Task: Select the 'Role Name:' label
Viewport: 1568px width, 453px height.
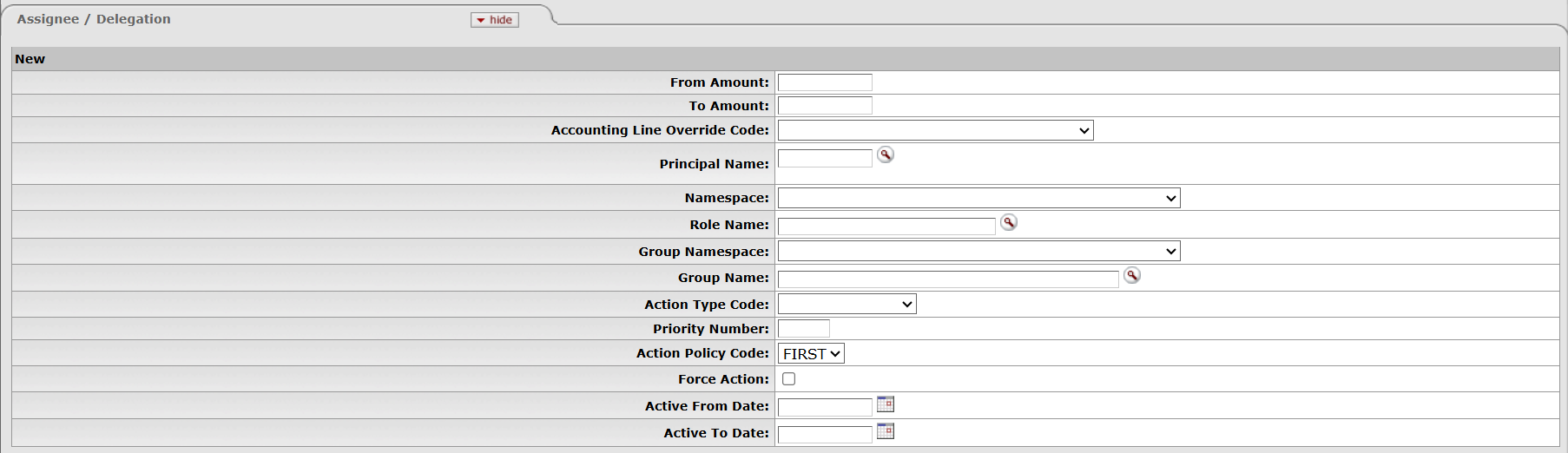Action: (x=729, y=225)
